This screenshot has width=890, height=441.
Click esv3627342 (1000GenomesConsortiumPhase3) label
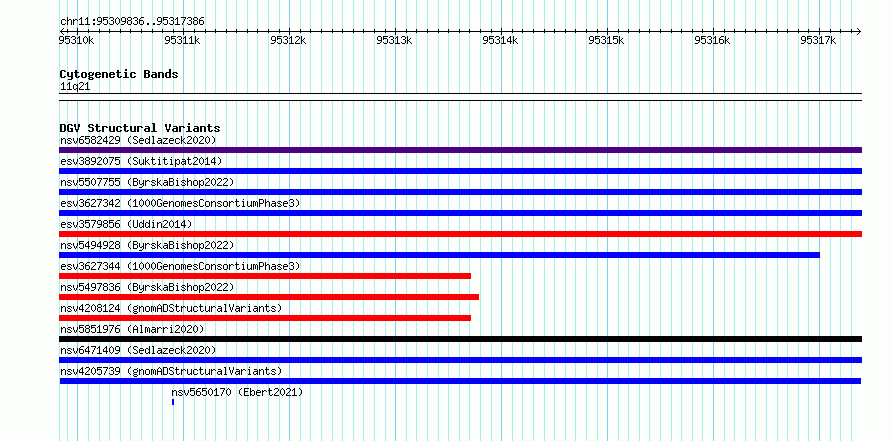point(180,203)
